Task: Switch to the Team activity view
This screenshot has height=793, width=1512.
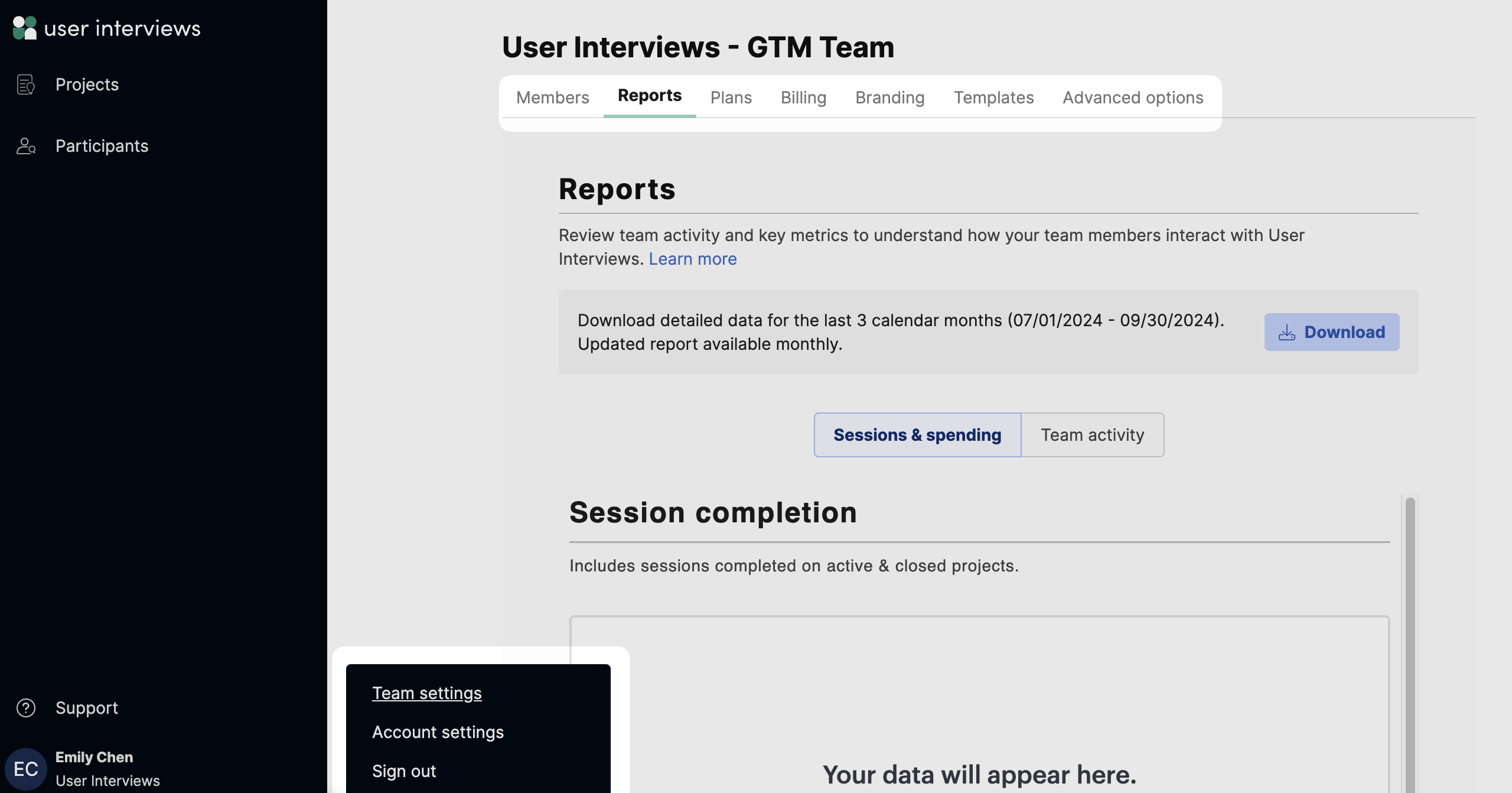Action: pyautogui.click(x=1093, y=435)
